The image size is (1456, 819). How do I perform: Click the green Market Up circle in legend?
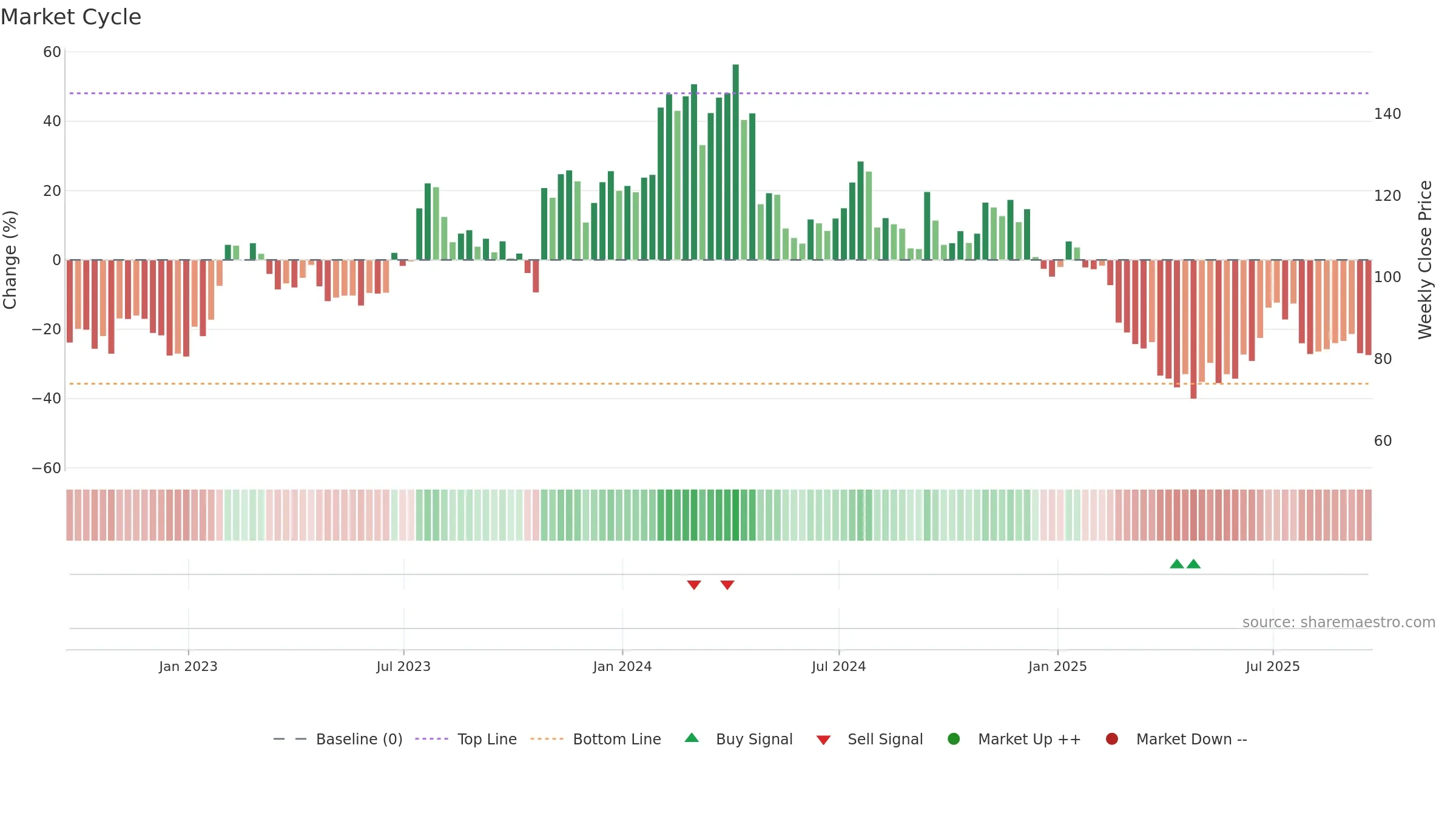point(954,739)
